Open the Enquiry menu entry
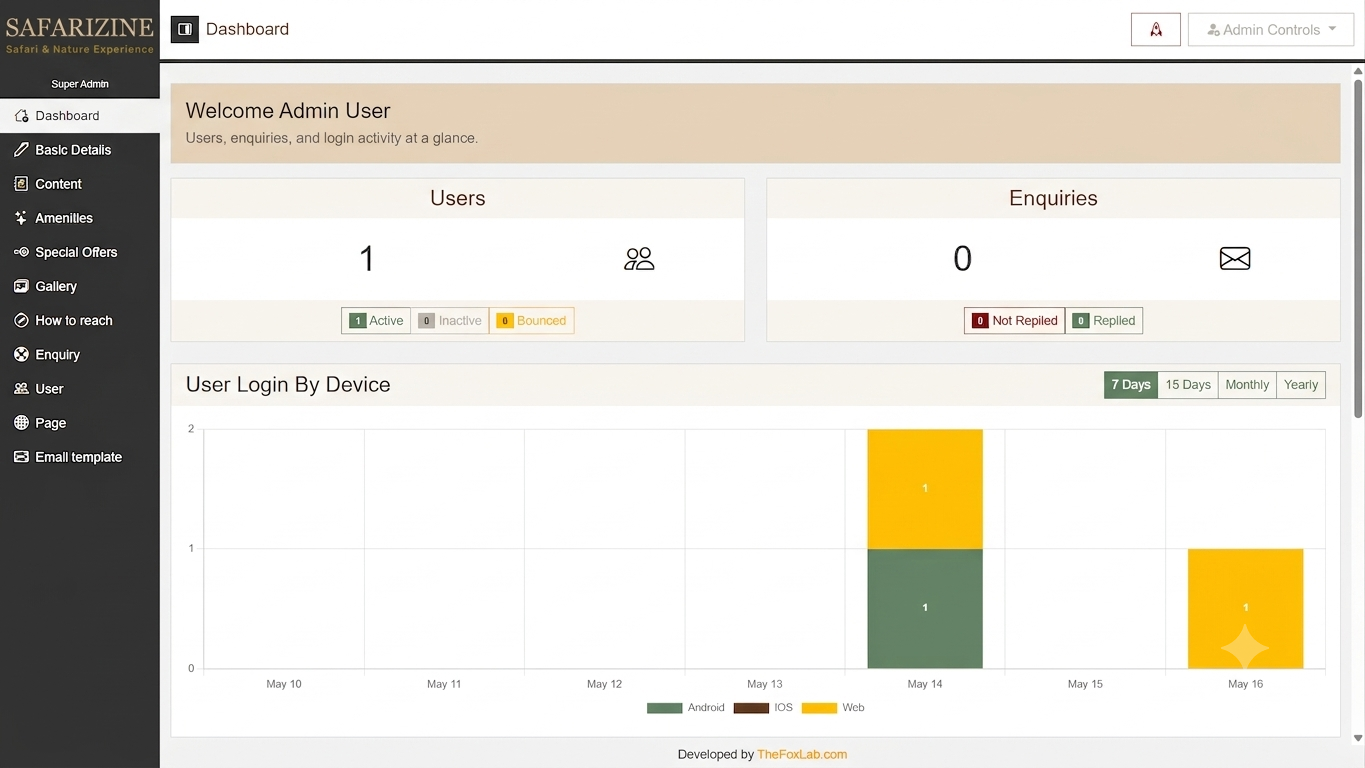Viewport: 1365px width, 768px height. point(80,354)
